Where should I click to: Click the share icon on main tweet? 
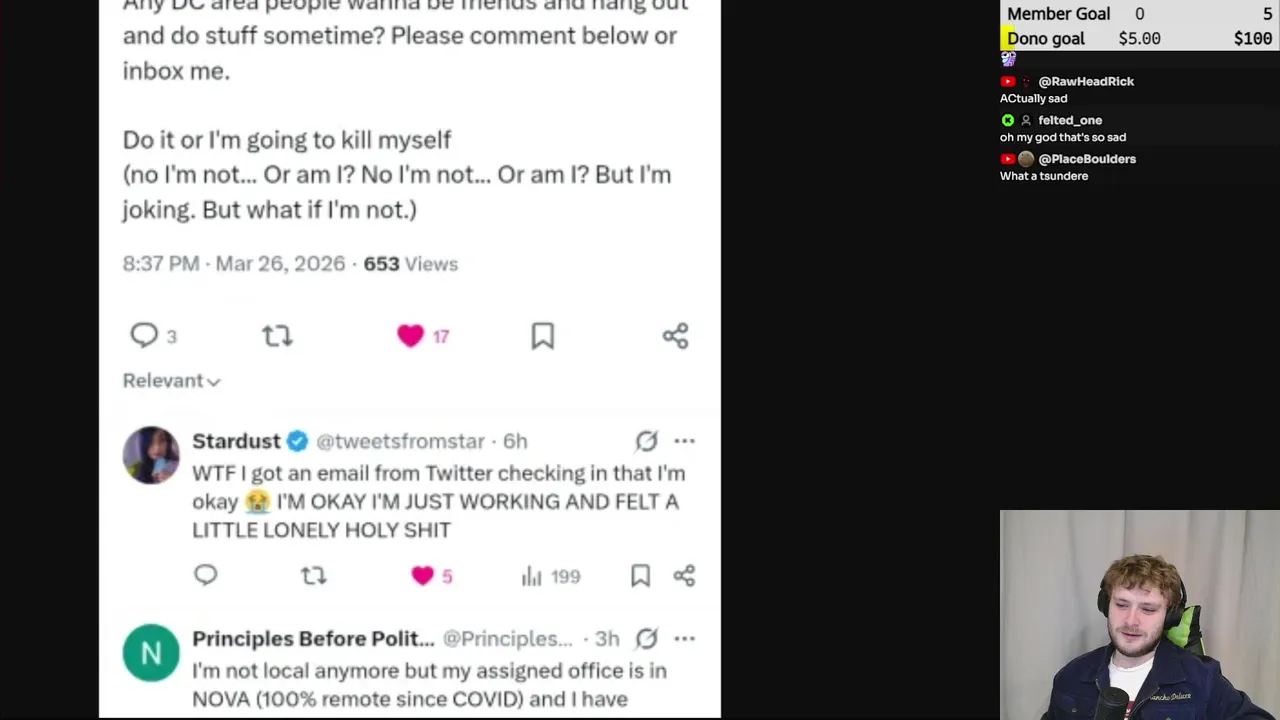pos(675,336)
